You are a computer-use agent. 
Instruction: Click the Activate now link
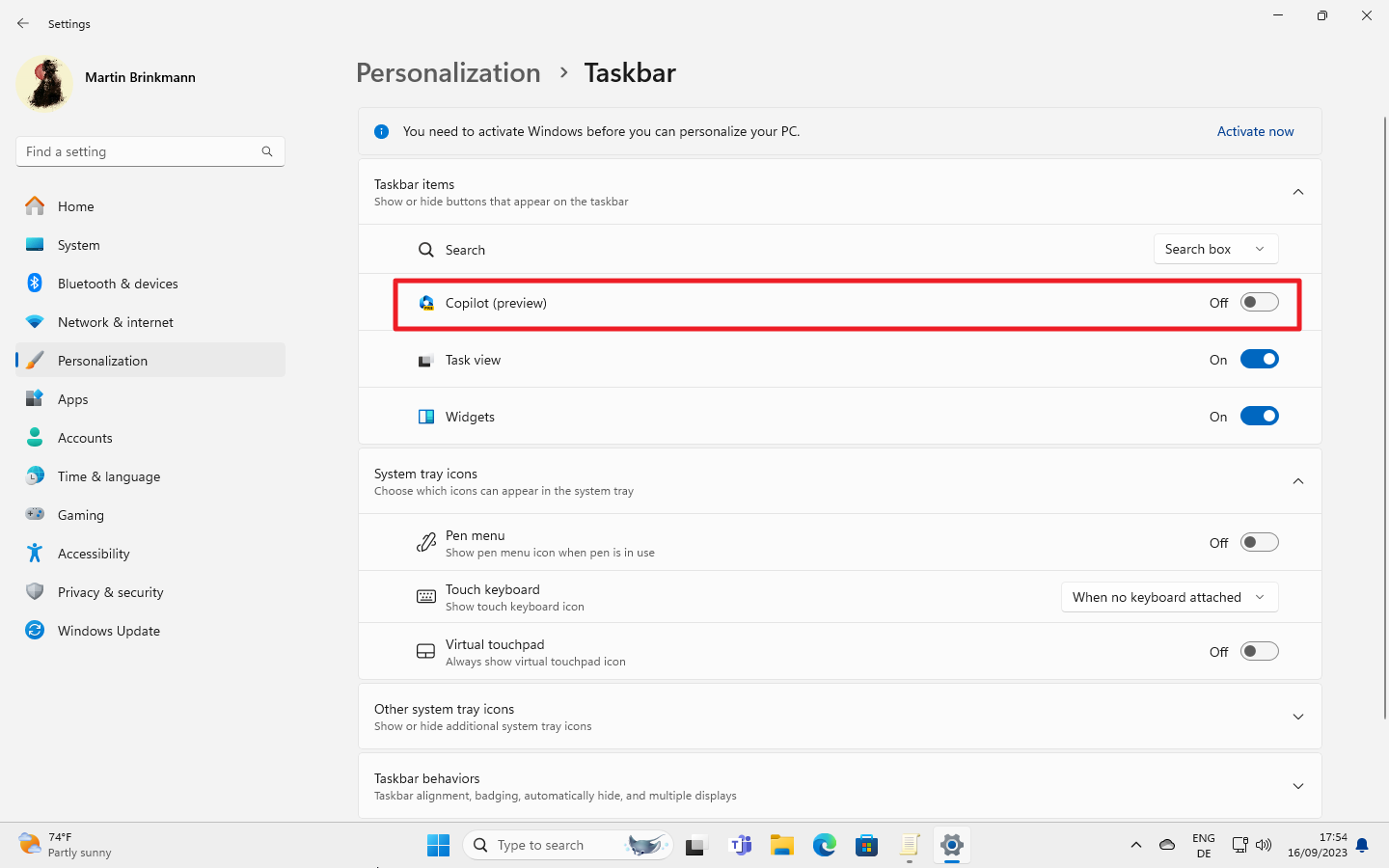tap(1255, 132)
